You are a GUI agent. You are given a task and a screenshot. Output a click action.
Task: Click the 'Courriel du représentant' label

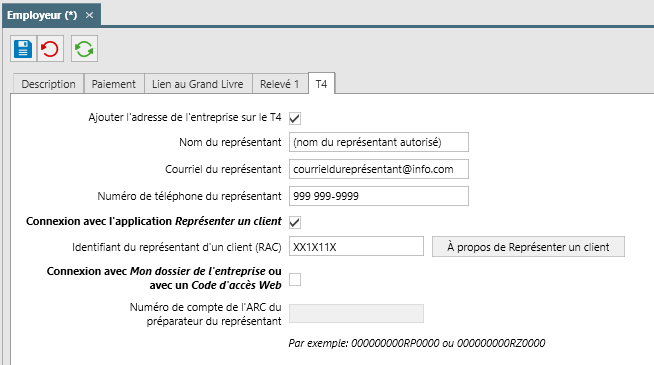click(223, 169)
